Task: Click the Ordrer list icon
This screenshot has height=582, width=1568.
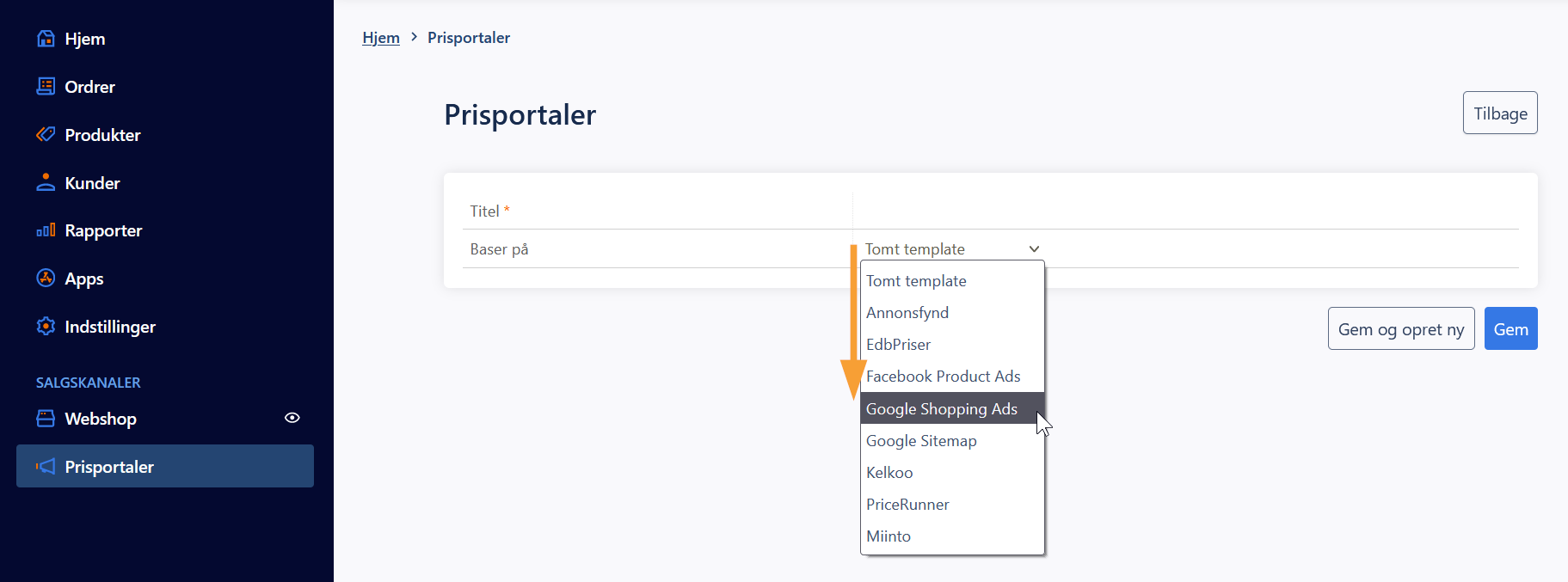Action: [46, 86]
